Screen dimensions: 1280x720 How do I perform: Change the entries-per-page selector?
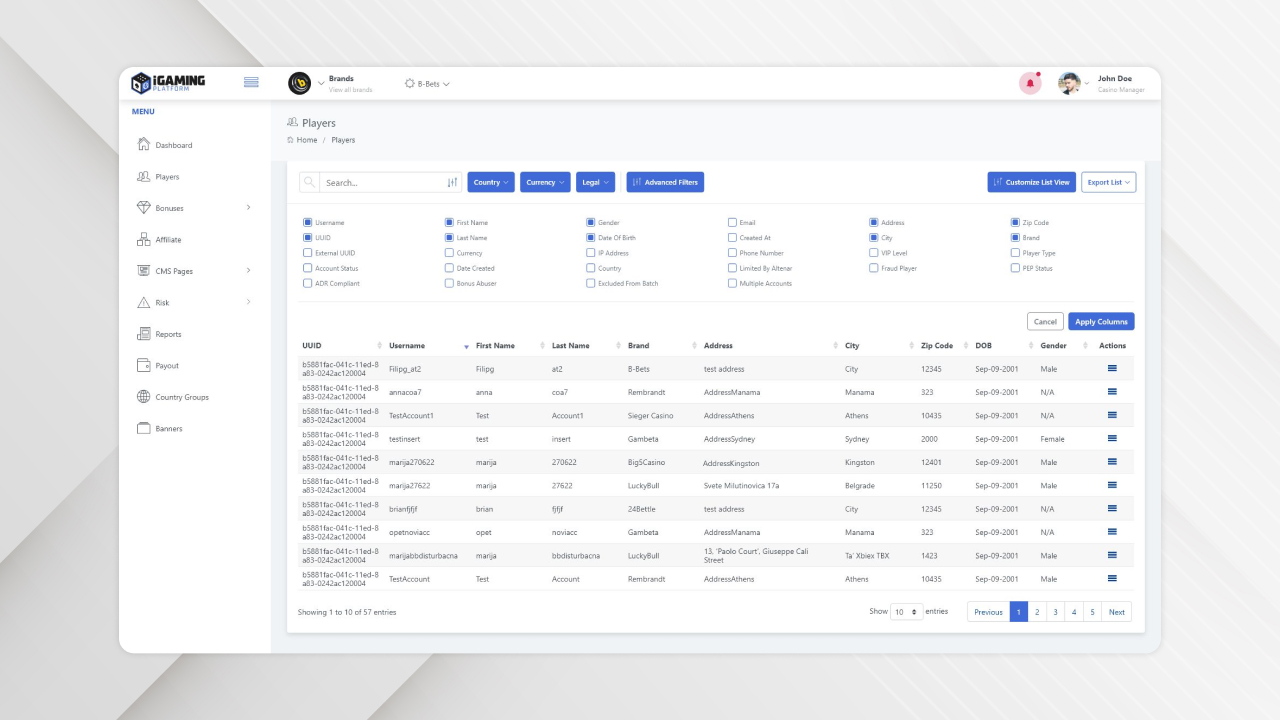(x=907, y=612)
